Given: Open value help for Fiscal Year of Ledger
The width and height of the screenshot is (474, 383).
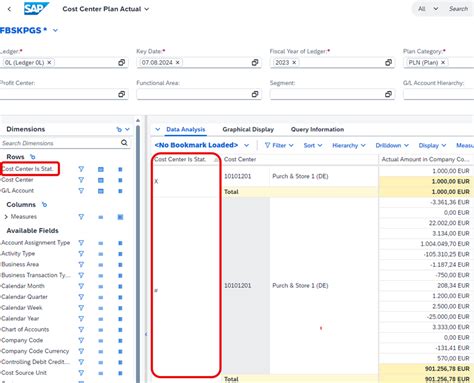Looking at the screenshot, I should (388, 62).
